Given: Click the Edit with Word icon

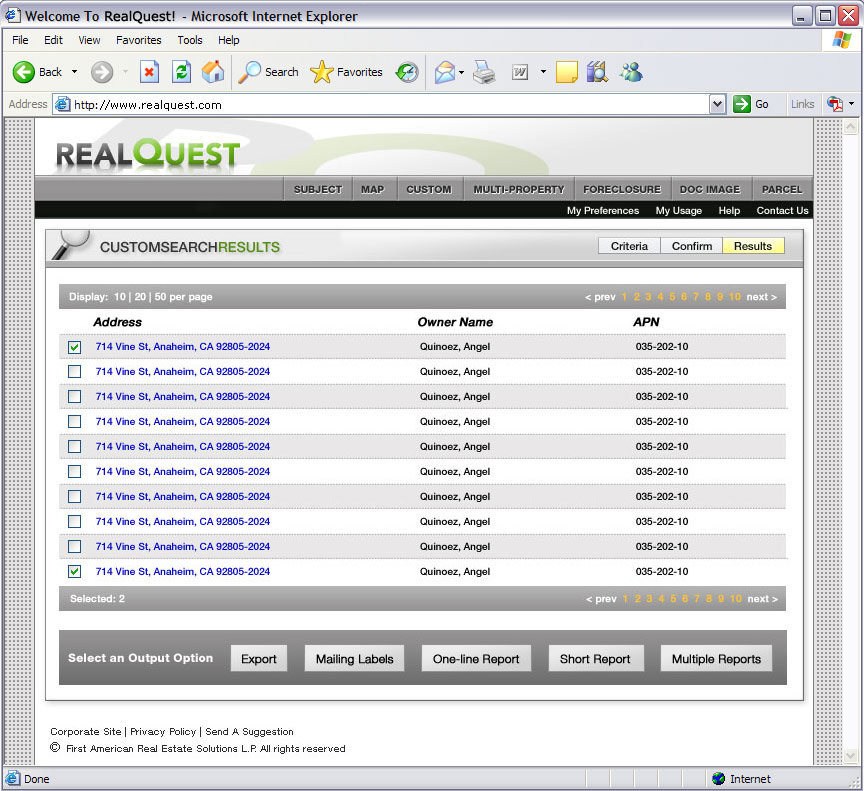Looking at the screenshot, I should 520,72.
